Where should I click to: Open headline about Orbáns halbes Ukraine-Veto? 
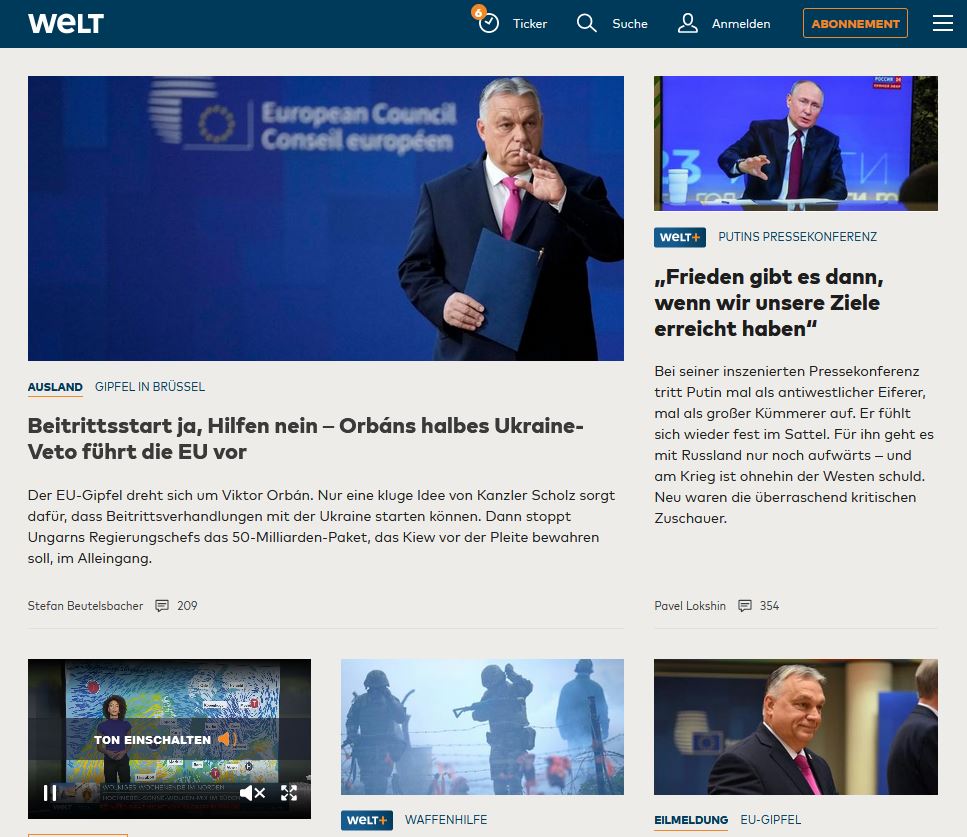pyautogui.click(x=305, y=439)
